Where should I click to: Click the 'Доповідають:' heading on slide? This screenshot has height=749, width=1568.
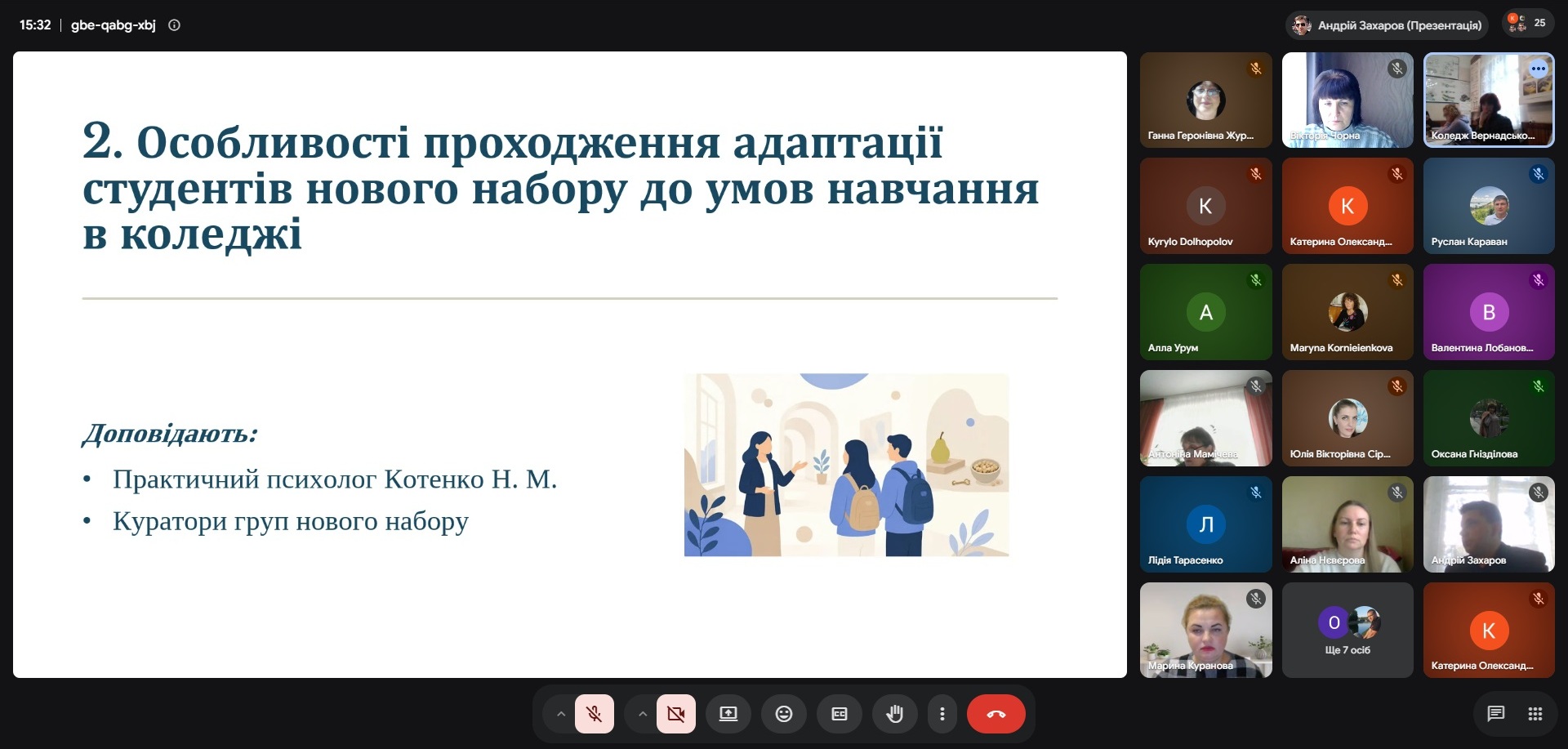coord(170,434)
